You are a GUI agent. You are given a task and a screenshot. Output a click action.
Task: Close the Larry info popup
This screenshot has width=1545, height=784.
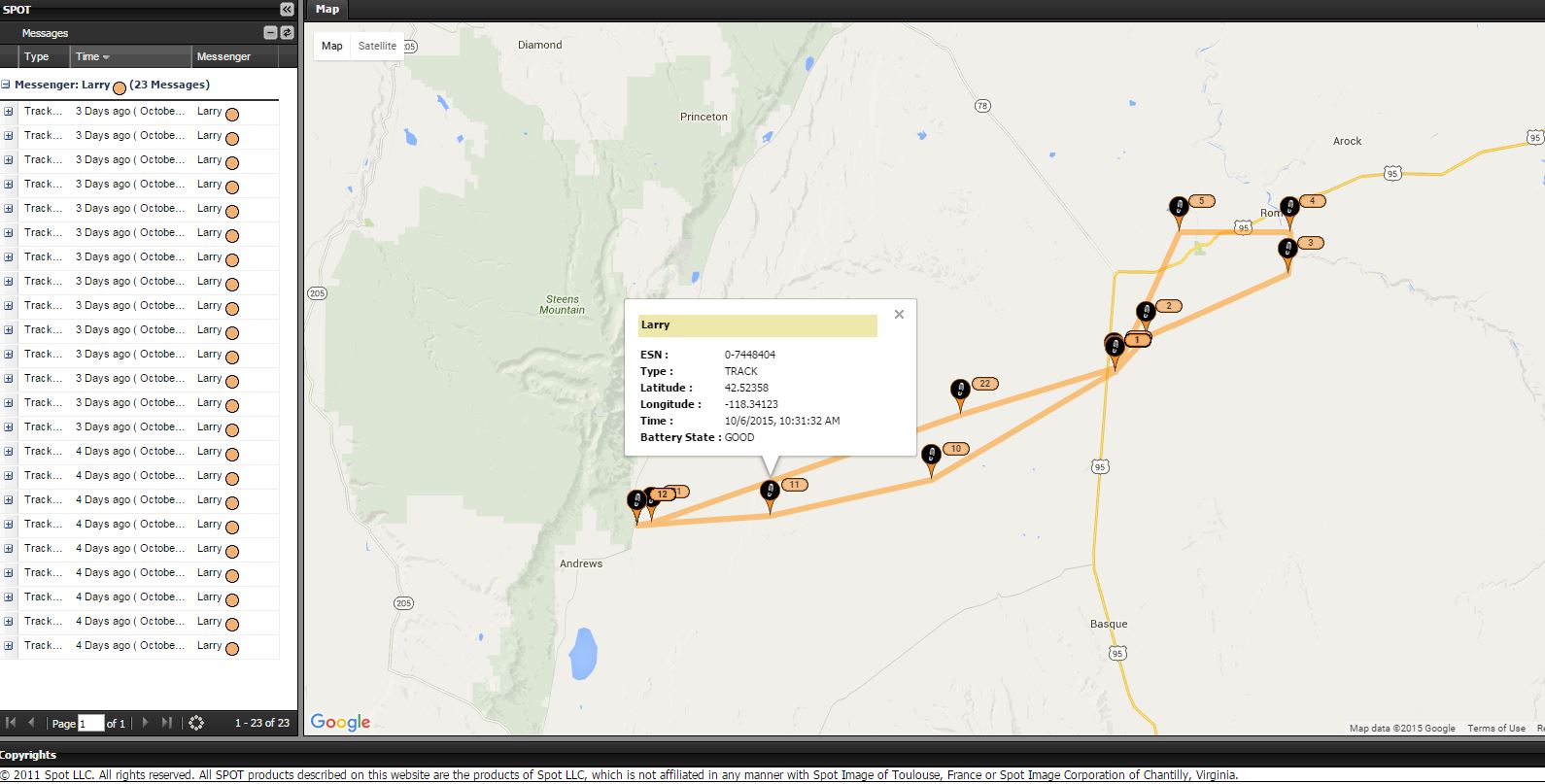click(x=899, y=314)
